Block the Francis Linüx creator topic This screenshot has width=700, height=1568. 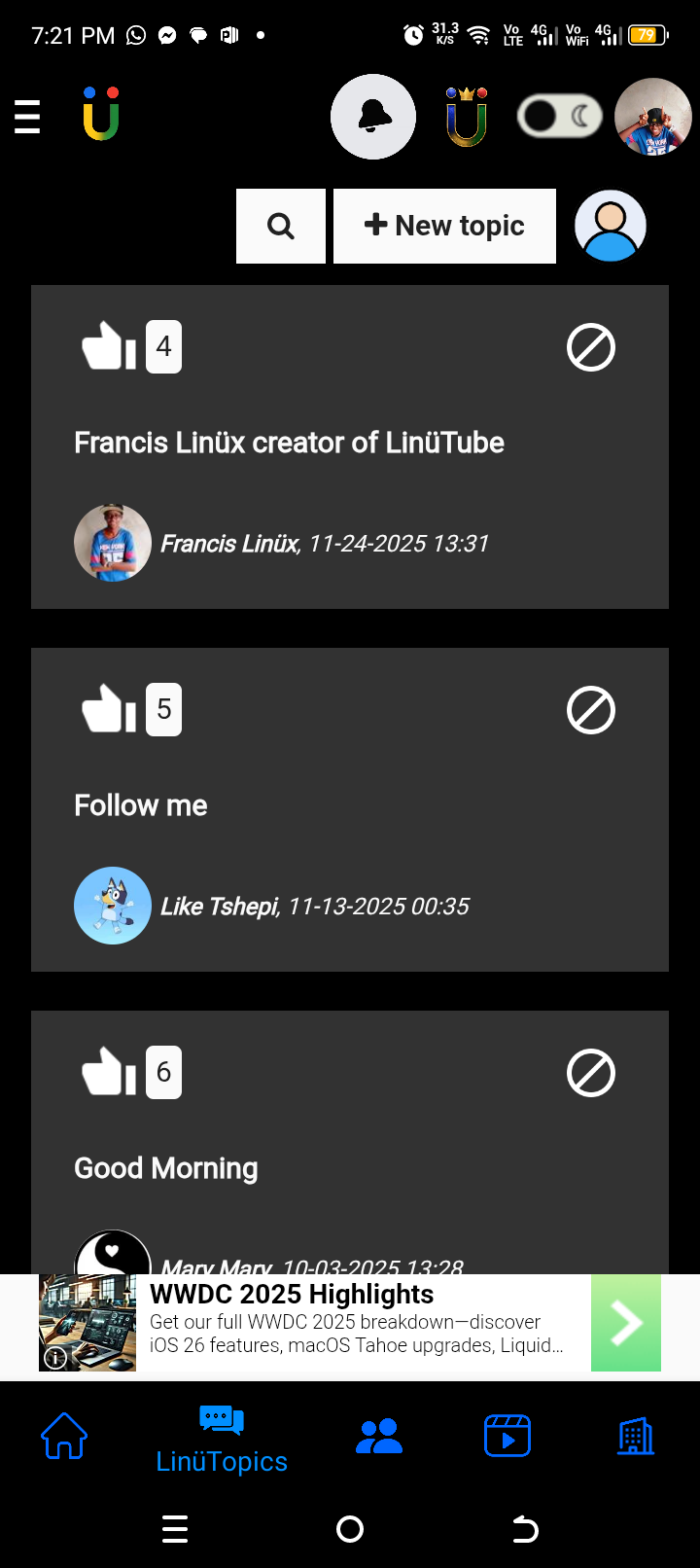tap(591, 347)
